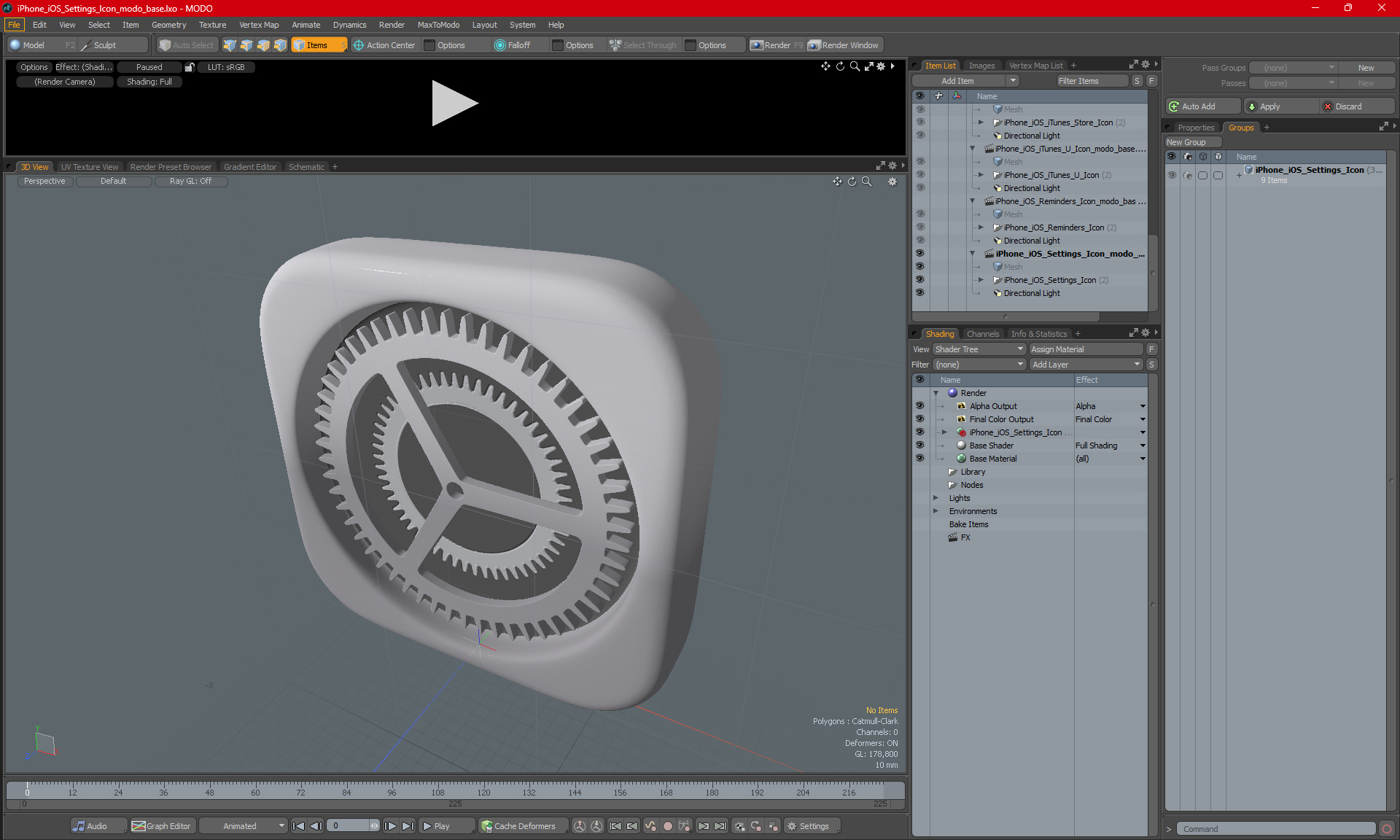This screenshot has width=1400, height=840.
Task: Click New Group button
Action: tap(1193, 142)
